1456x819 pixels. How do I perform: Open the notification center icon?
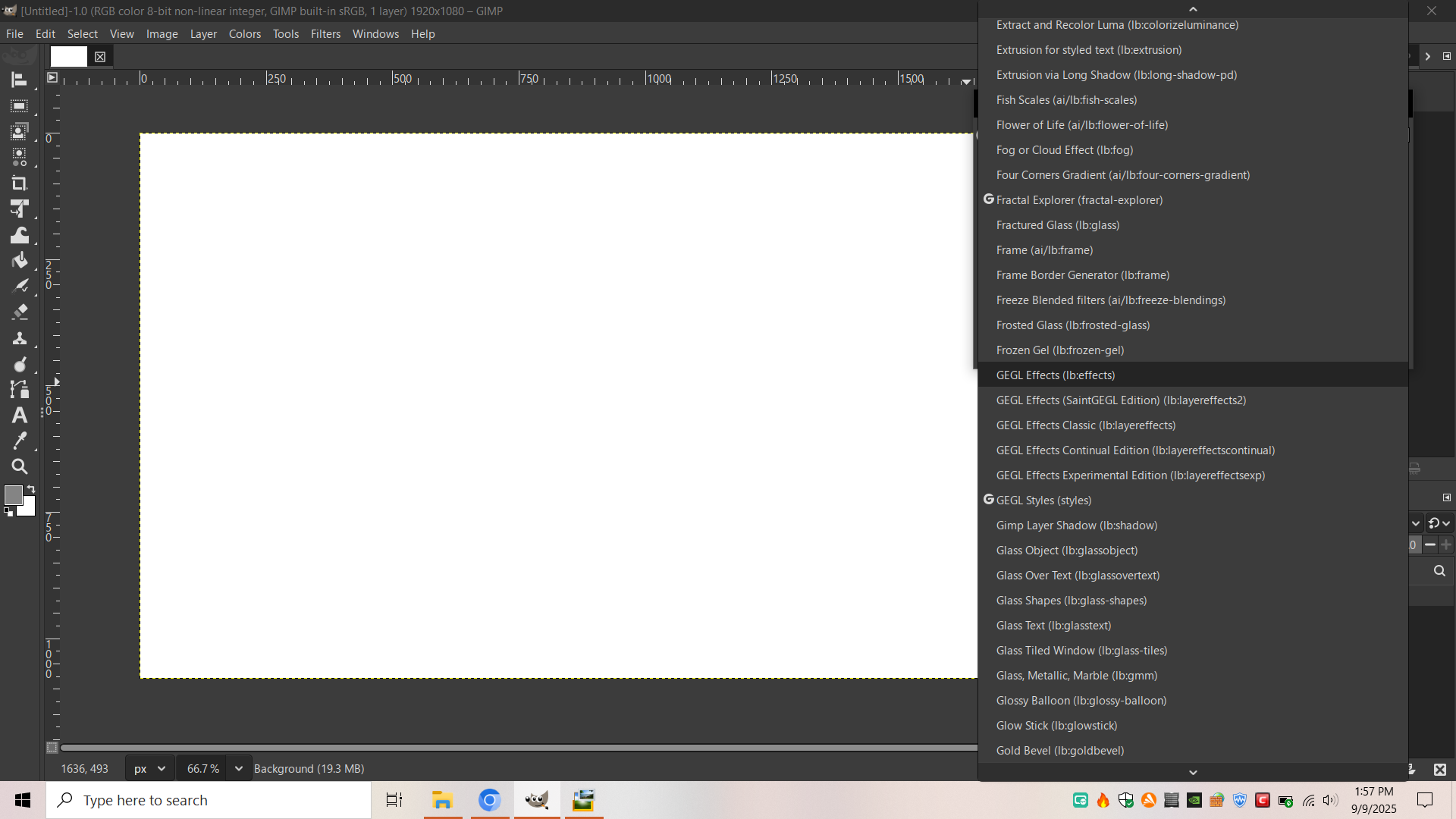click(1425, 800)
